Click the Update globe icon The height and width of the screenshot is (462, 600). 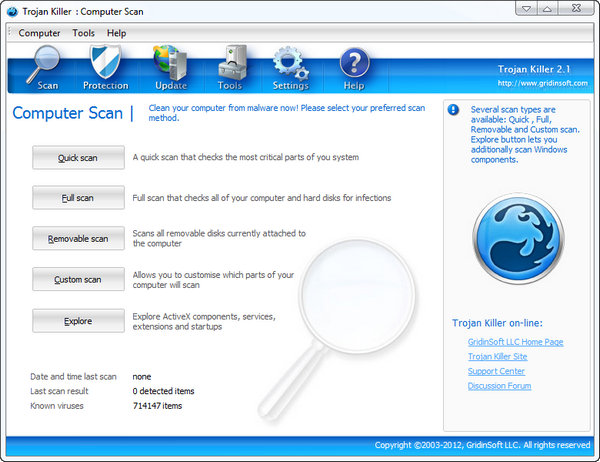click(170, 66)
